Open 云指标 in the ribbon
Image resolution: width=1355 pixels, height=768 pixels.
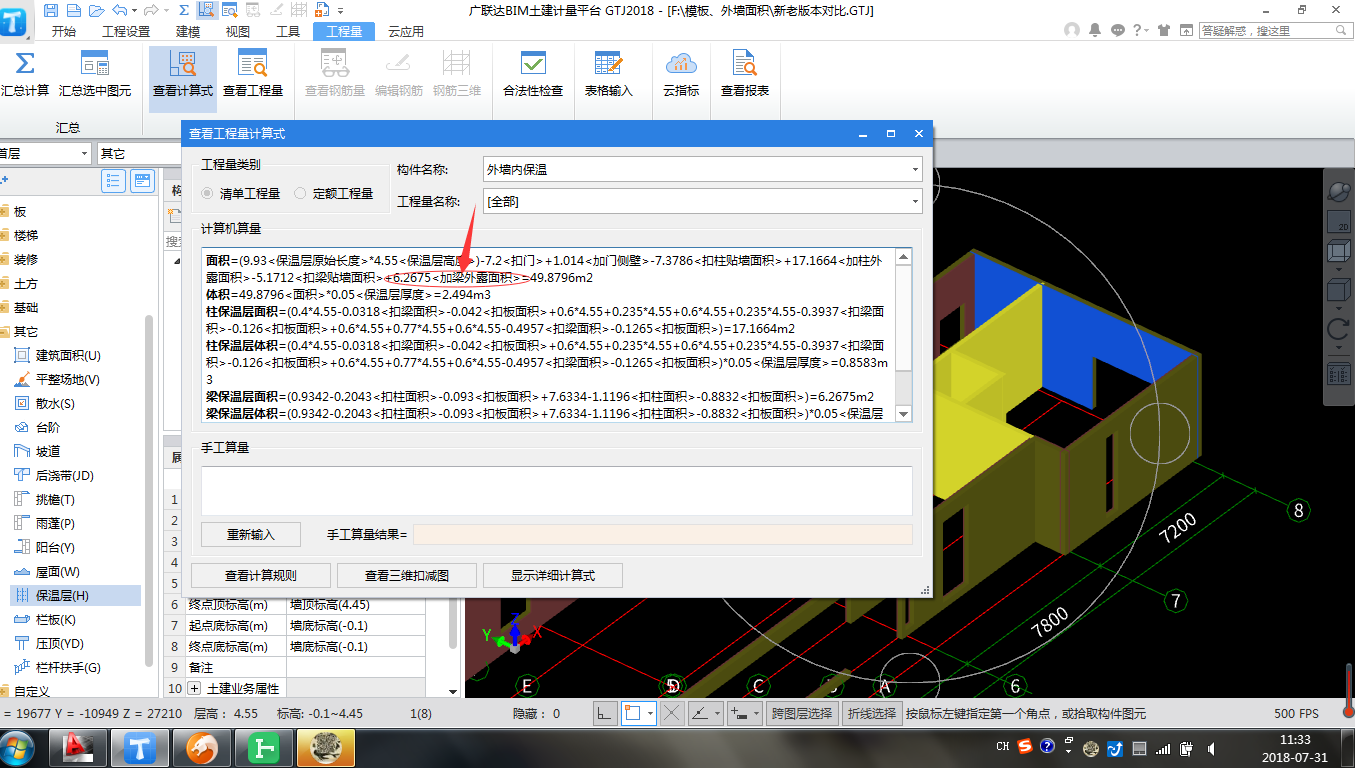coord(681,74)
